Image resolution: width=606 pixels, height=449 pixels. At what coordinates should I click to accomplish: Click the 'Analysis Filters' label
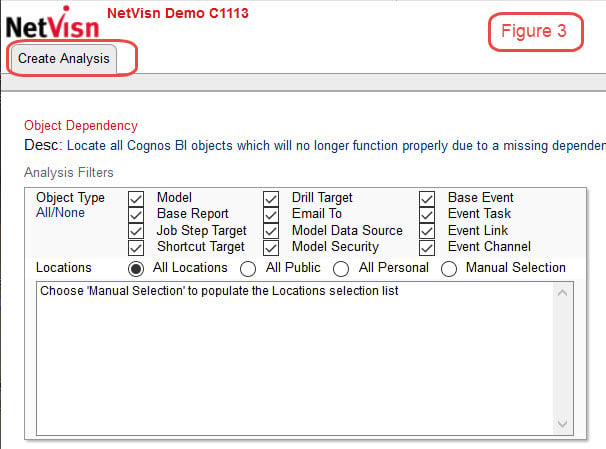point(69,172)
